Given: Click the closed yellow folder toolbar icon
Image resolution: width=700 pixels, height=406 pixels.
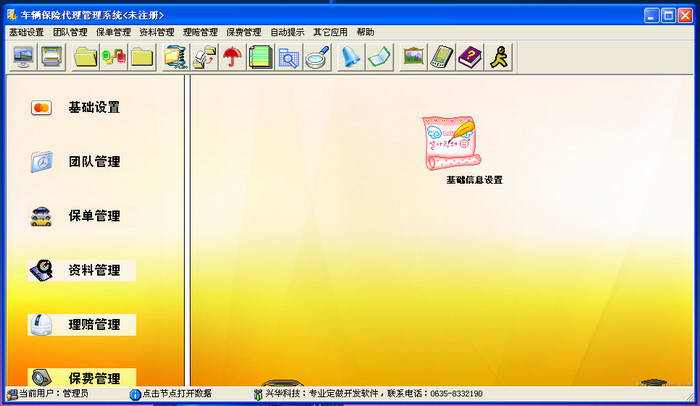Looking at the screenshot, I should tap(142, 57).
